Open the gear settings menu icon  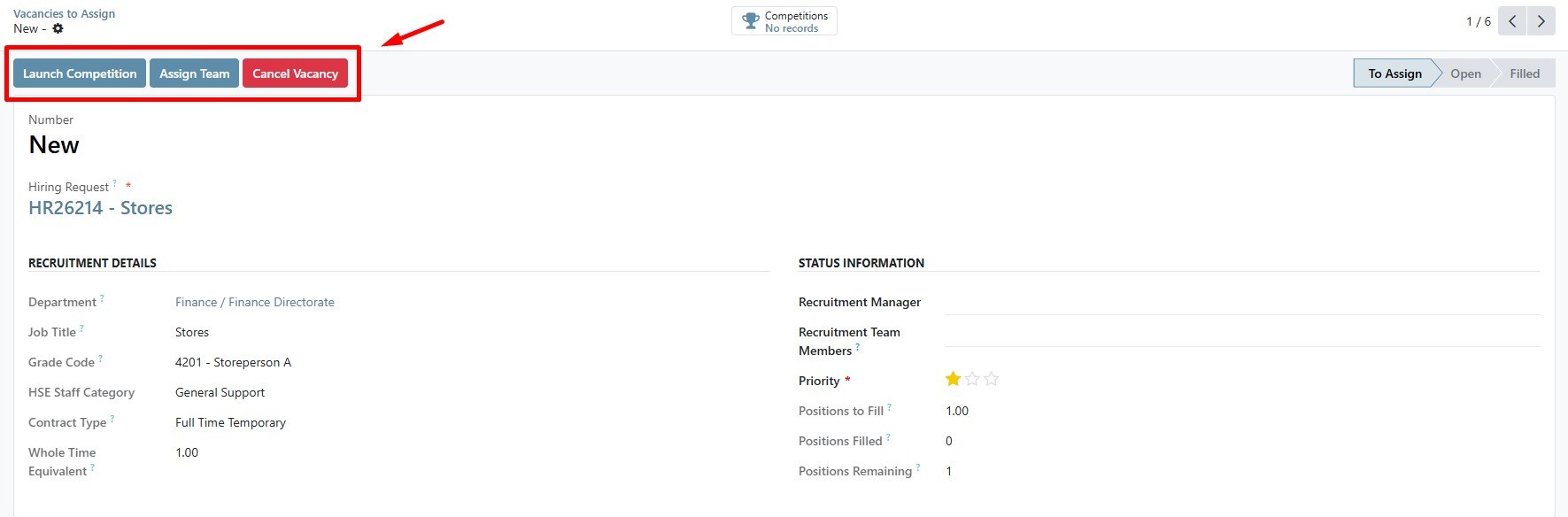click(x=58, y=28)
